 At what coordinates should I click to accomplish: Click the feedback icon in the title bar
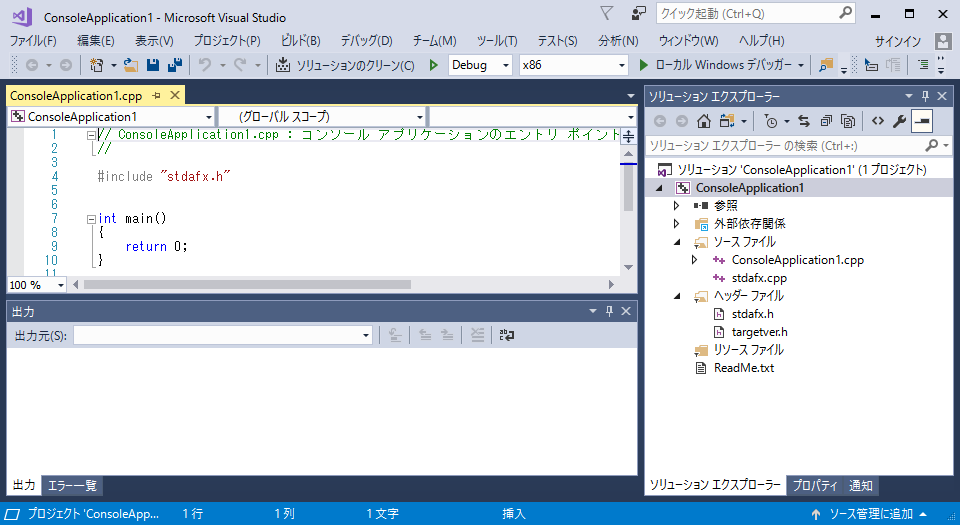coord(639,13)
